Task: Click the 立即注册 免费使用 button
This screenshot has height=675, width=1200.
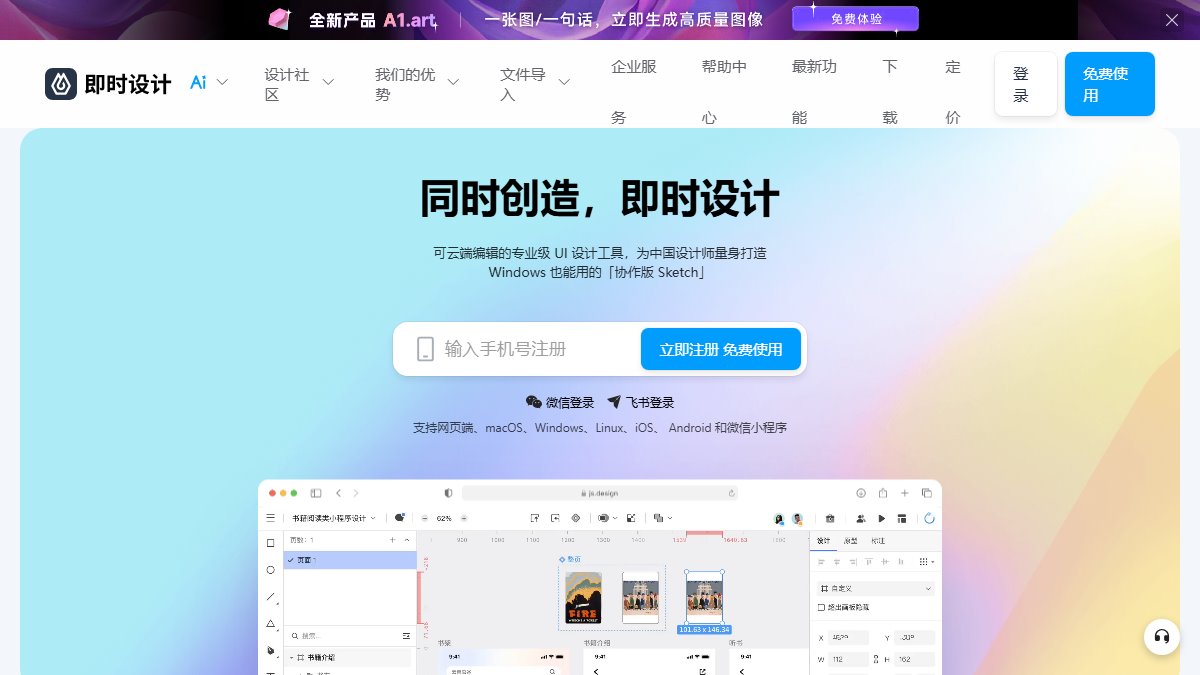Action: pos(721,349)
